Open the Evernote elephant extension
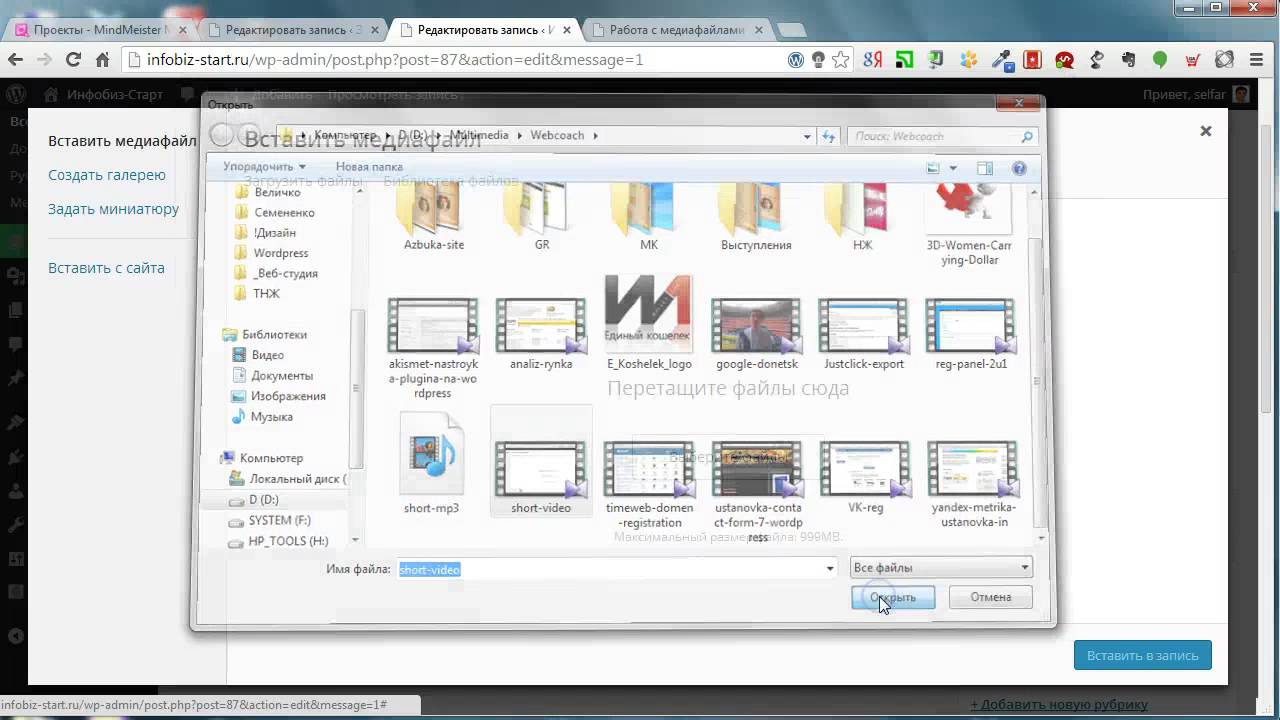The height and width of the screenshot is (720, 1280). point(1128,60)
